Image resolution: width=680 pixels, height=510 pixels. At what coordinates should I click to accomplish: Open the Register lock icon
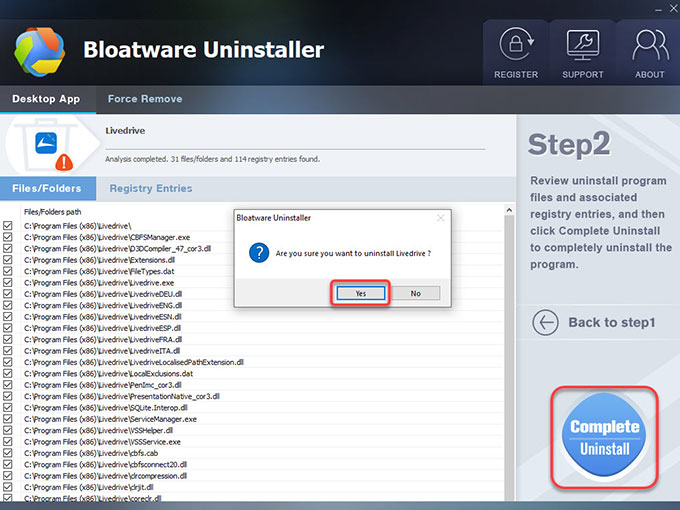(516, 44)
